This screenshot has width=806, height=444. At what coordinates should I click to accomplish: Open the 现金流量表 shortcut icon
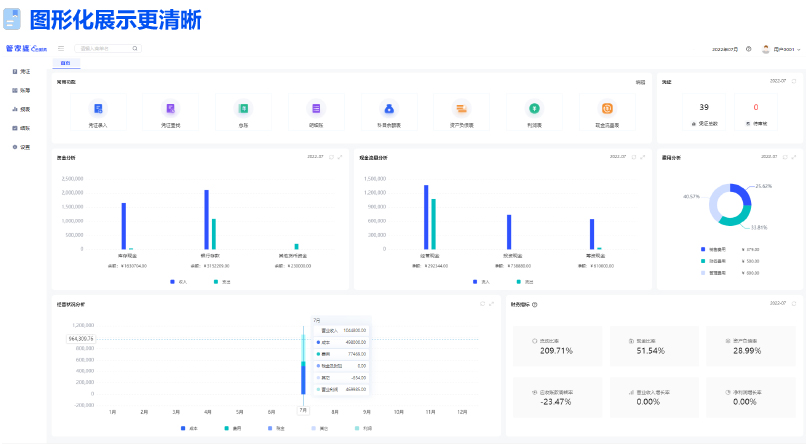click(x=606, y=108)
